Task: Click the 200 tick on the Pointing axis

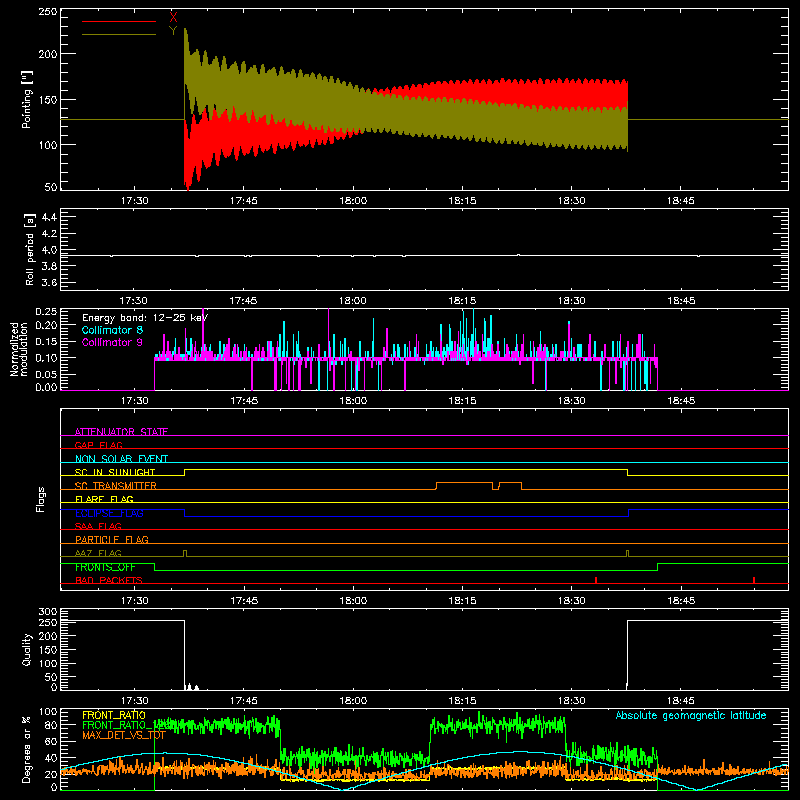Action: pos(47,54)
